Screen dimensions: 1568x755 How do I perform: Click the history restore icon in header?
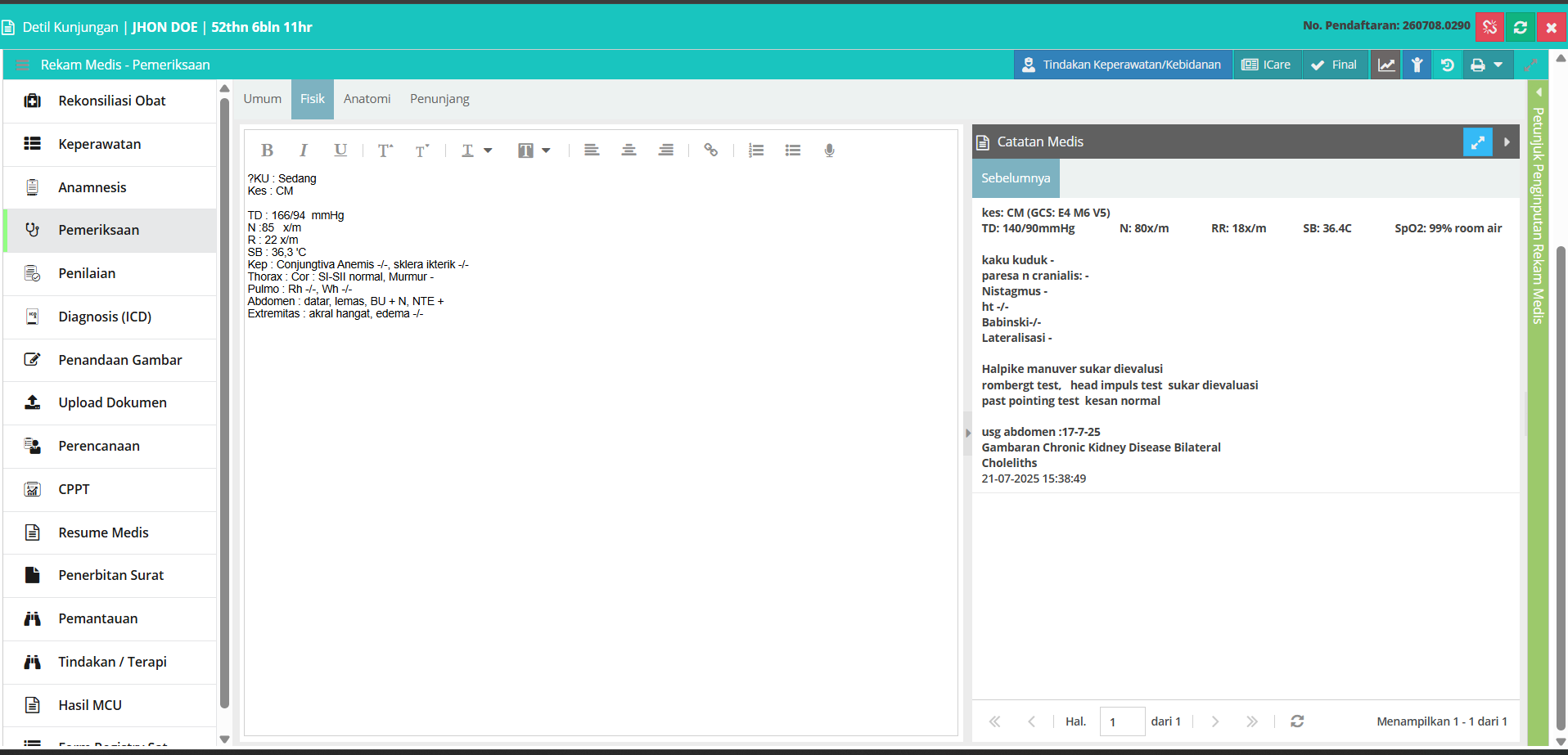1448,65
